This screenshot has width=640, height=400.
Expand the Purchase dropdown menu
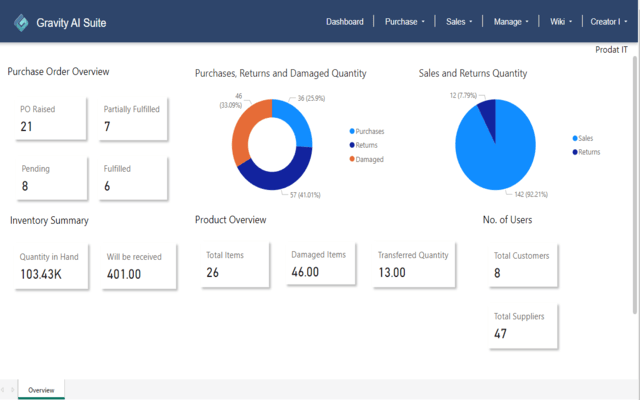click(x=405, y=21)
